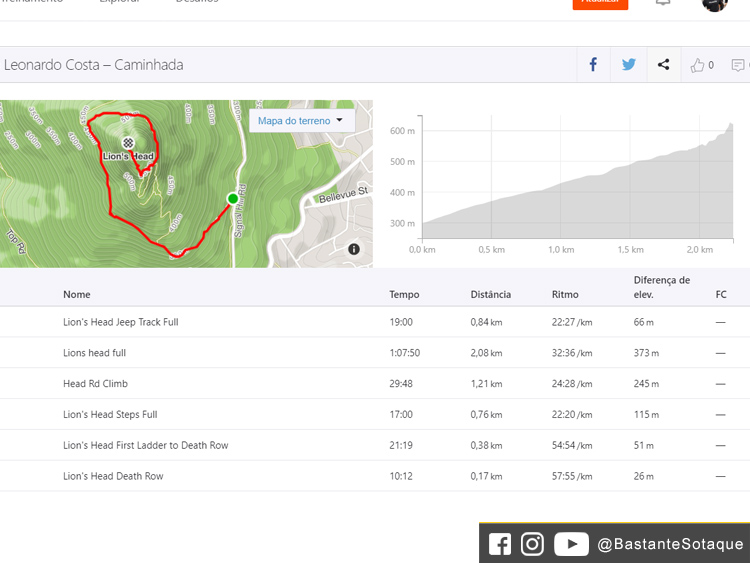This screenshot has height=563, width=750.
Task: Click the green start marker on map
Action: [x=233, y=199]
